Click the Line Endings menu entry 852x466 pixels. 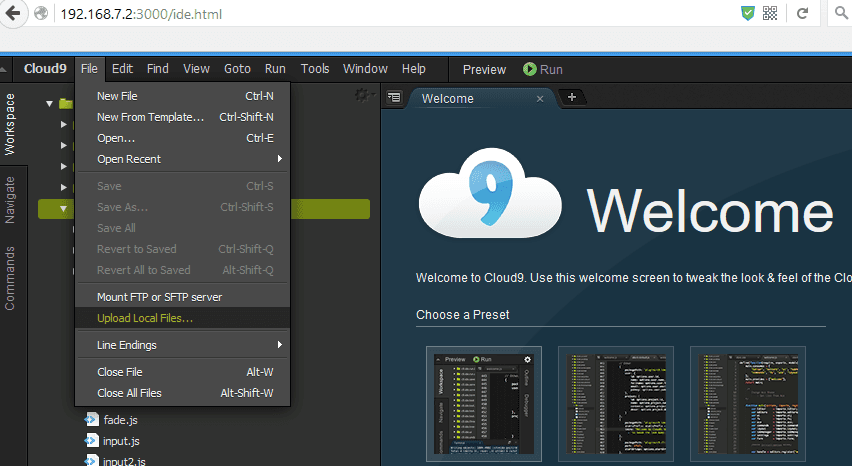point(183,344)
